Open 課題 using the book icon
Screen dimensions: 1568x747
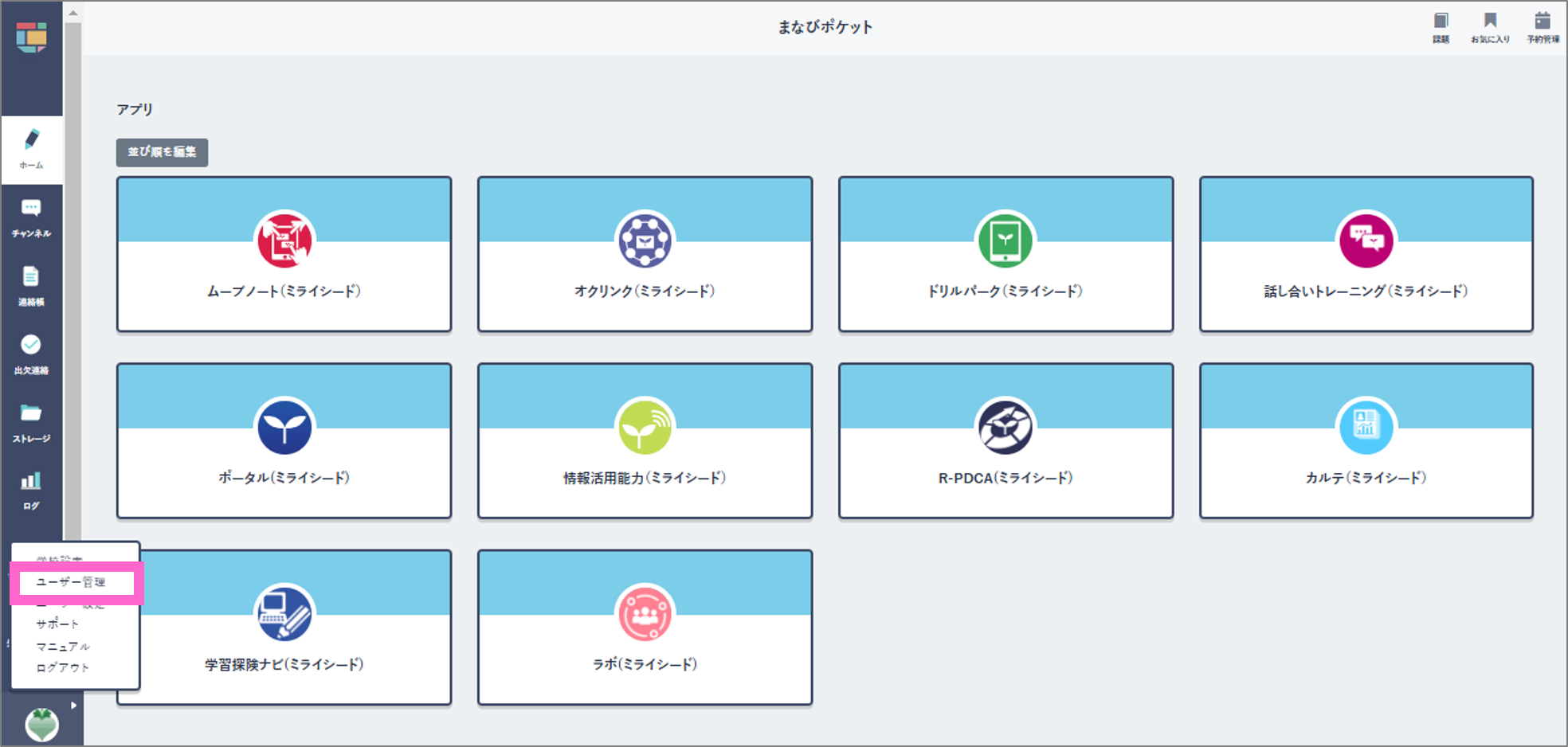pyautogui.click(x=1441, y=25)
